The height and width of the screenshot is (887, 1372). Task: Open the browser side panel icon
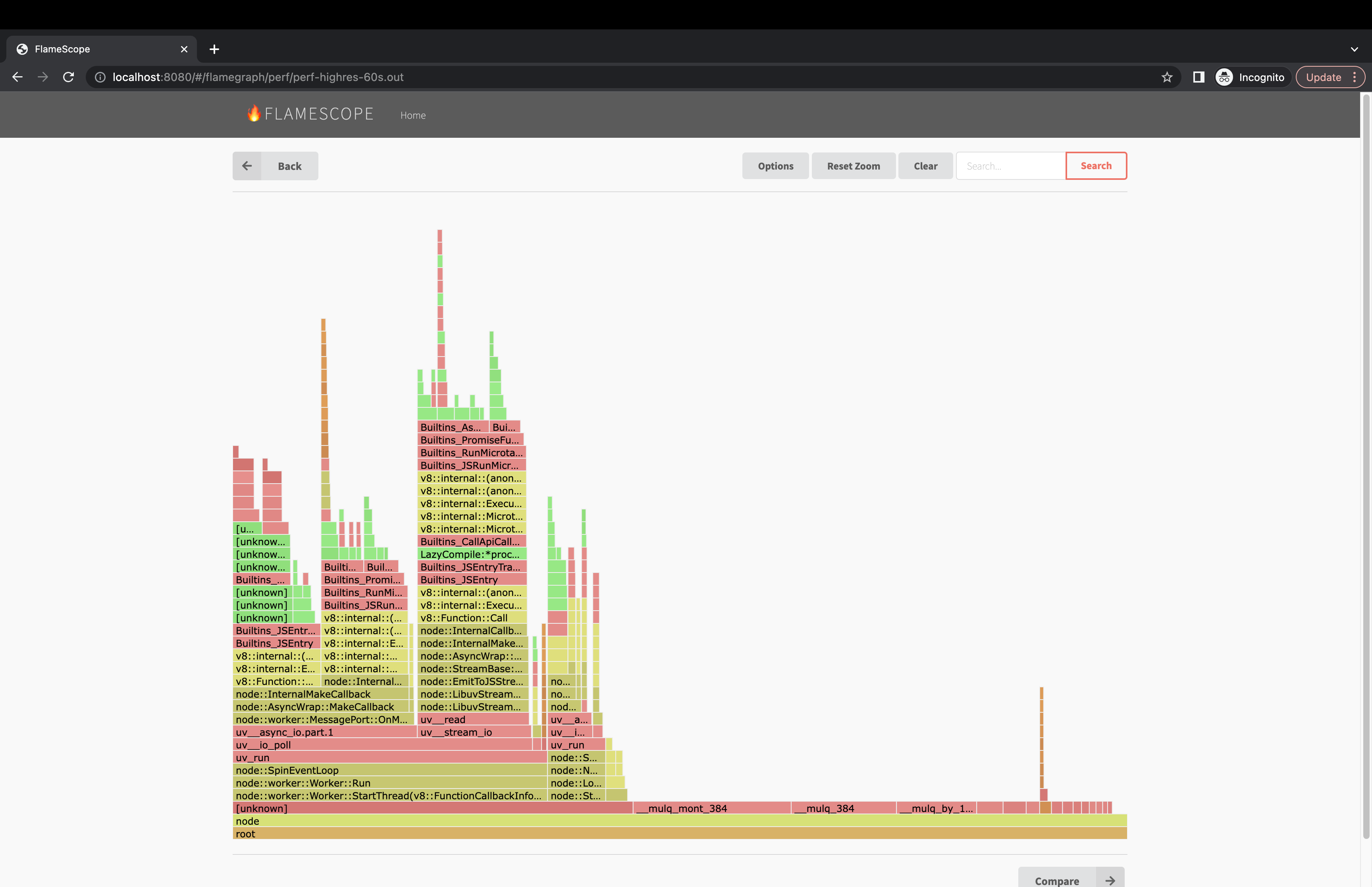tap(1198, 77)
